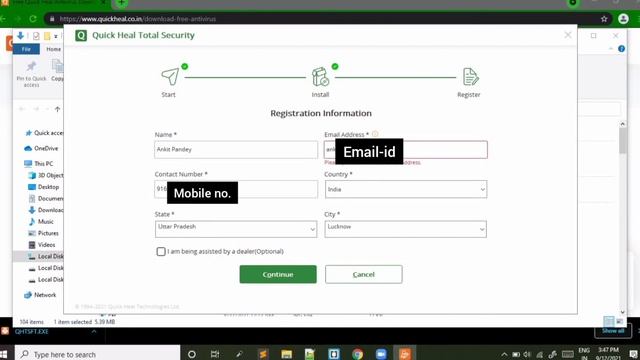Open Cortana circle on the taskbar
640x360 pixels.
click(191, 354)
